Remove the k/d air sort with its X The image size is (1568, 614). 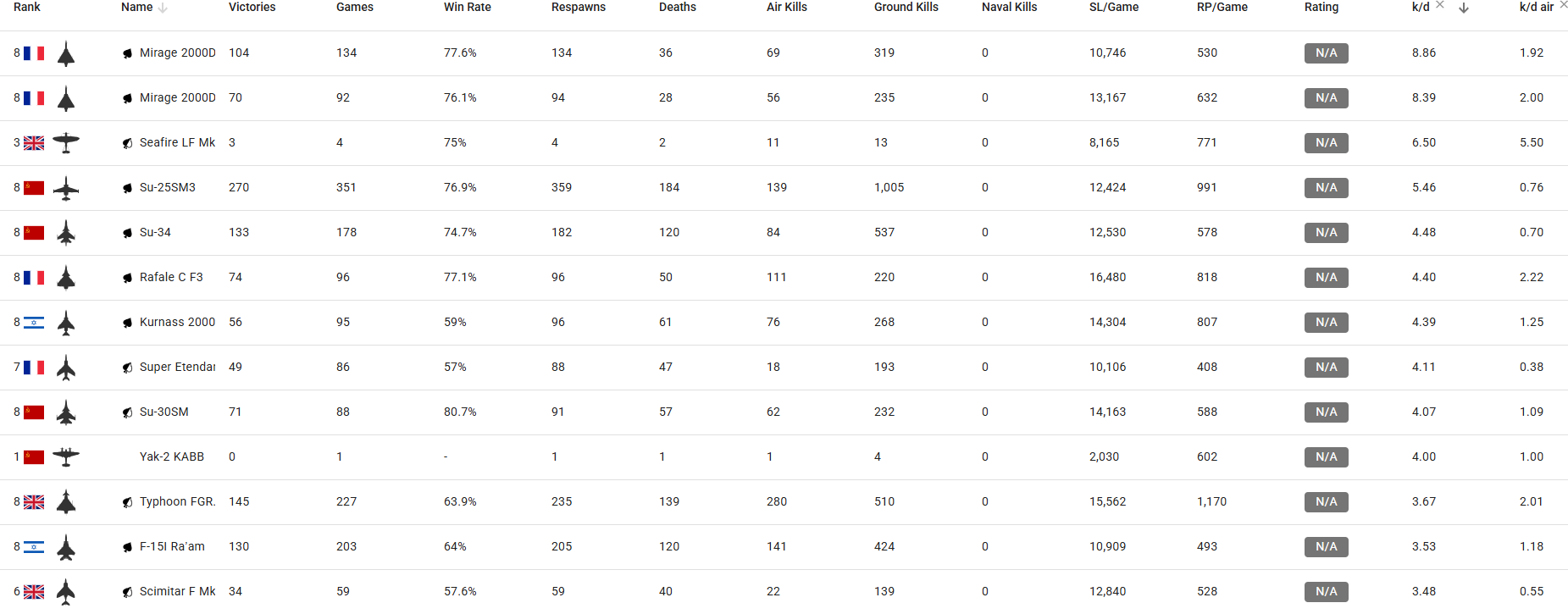pyautogui.click(x=1563, y=4)
